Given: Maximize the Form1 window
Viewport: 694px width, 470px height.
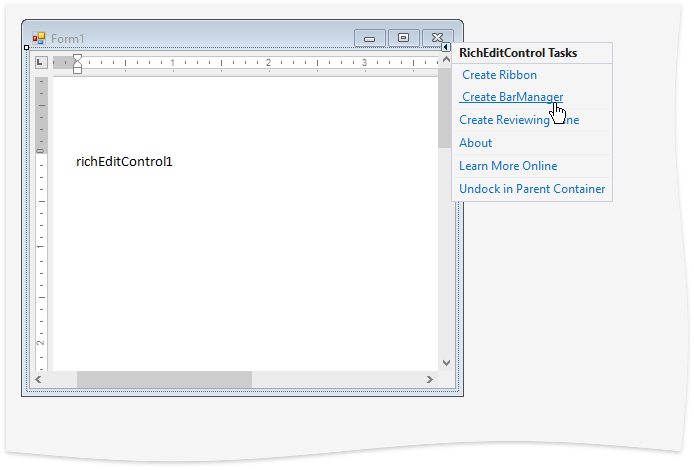Looking at the screenshot, I should pos(403,38).
